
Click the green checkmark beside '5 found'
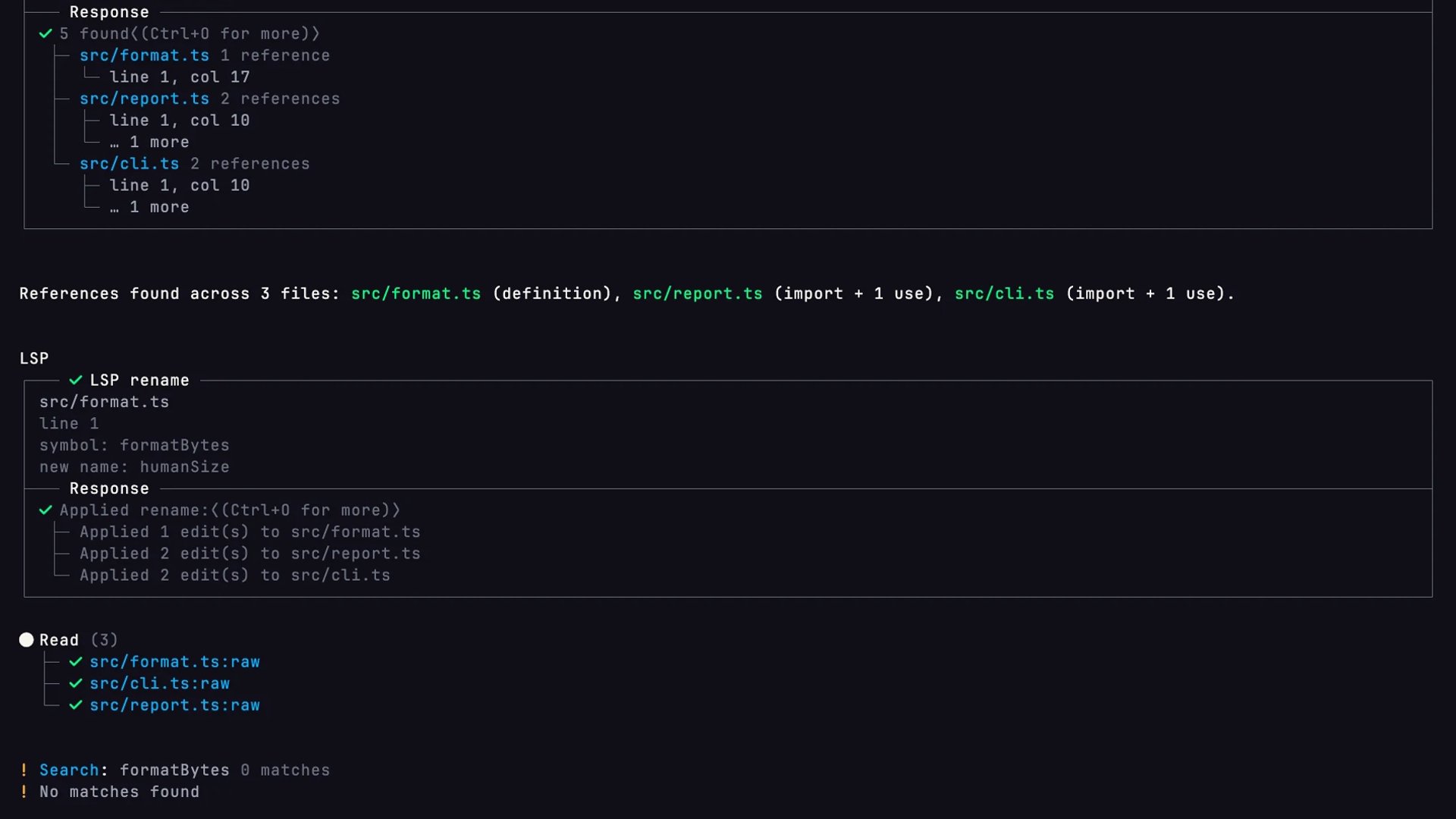click(45, 34)
